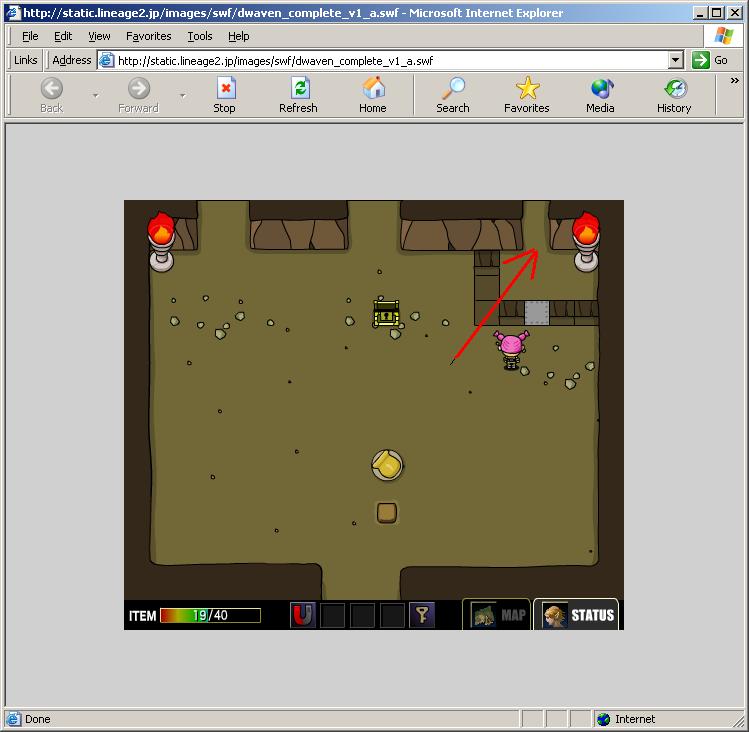
Task: Click the address URL text field
Action: pos(383,61)
